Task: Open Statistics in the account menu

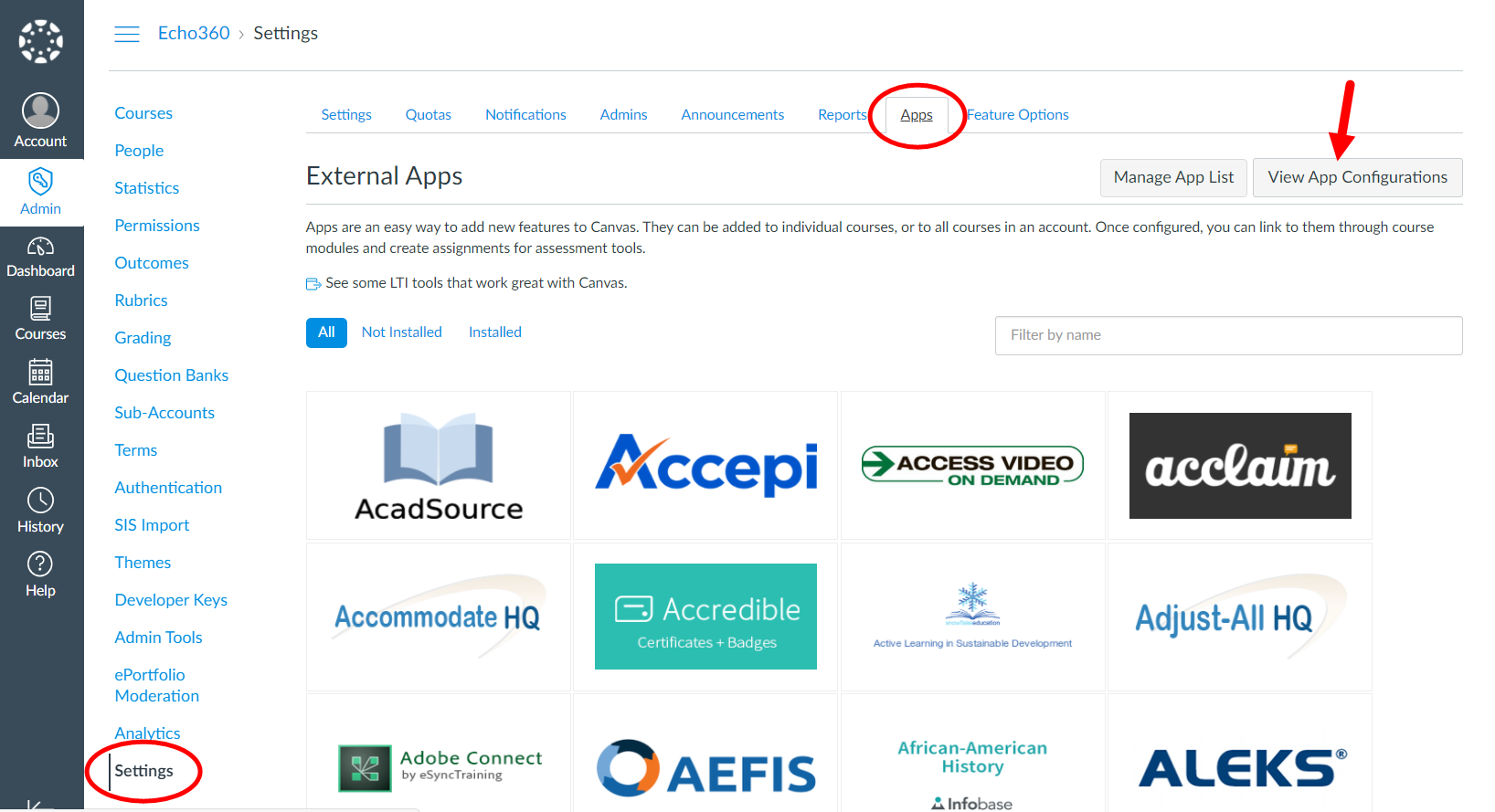Action: (146, 188)
